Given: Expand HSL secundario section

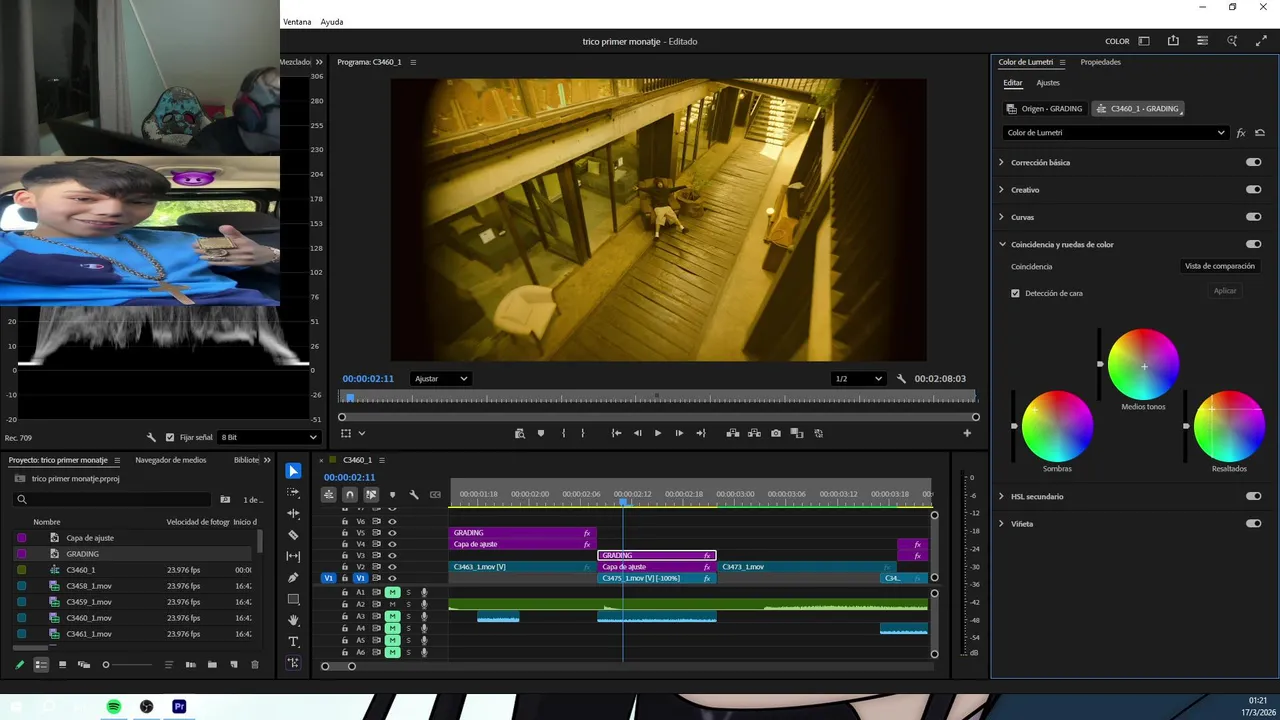Looking at the screenshot, I should (x=1001, y=496).
